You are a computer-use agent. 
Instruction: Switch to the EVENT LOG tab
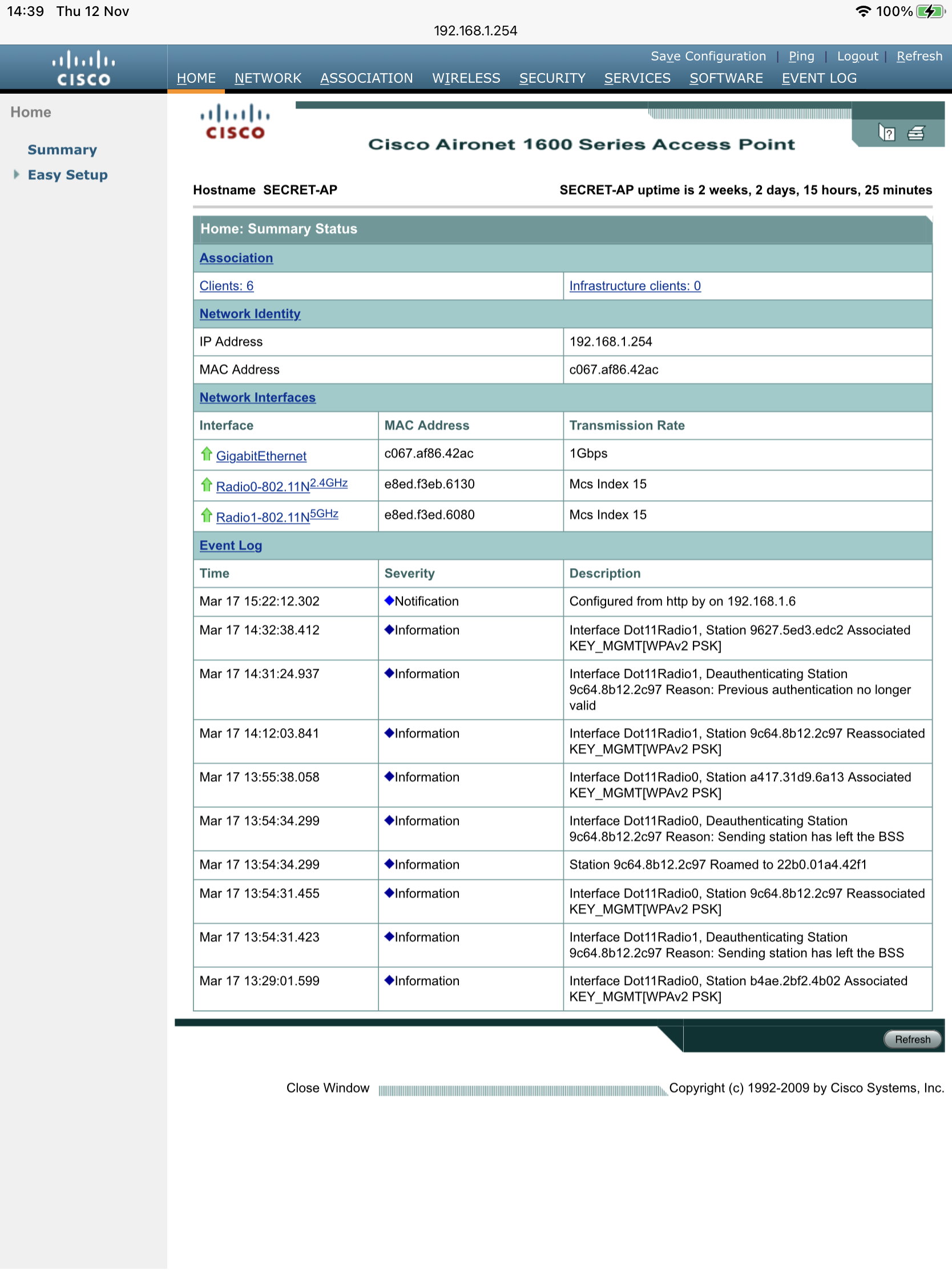coord(819,78)
